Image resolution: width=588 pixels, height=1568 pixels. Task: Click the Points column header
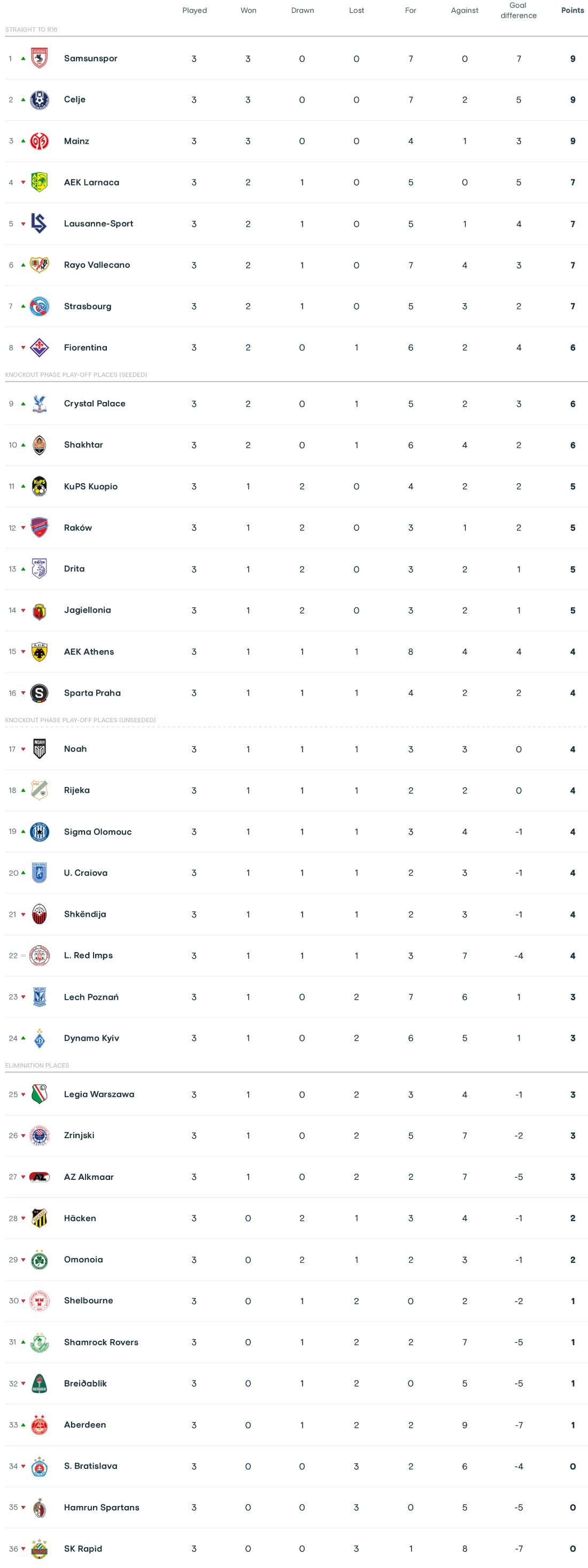tap(572, 10)
